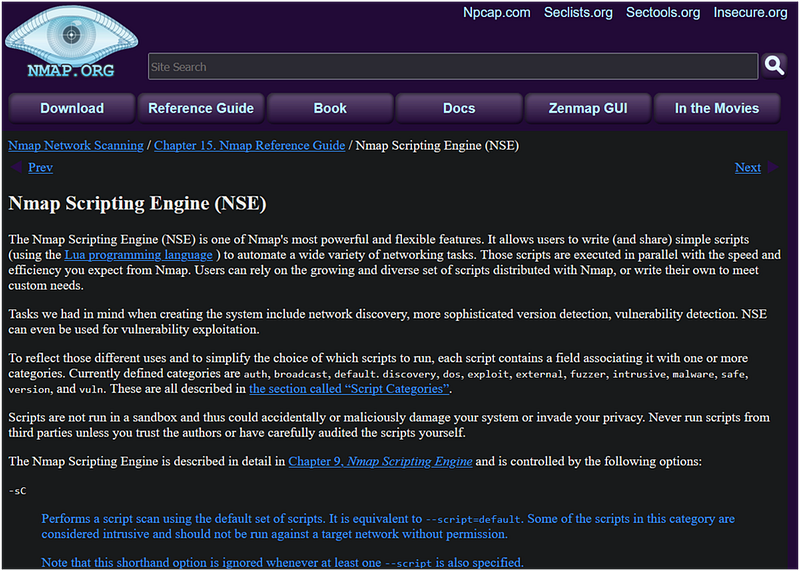Open the Reference Guide menu button

coord(201,108)
